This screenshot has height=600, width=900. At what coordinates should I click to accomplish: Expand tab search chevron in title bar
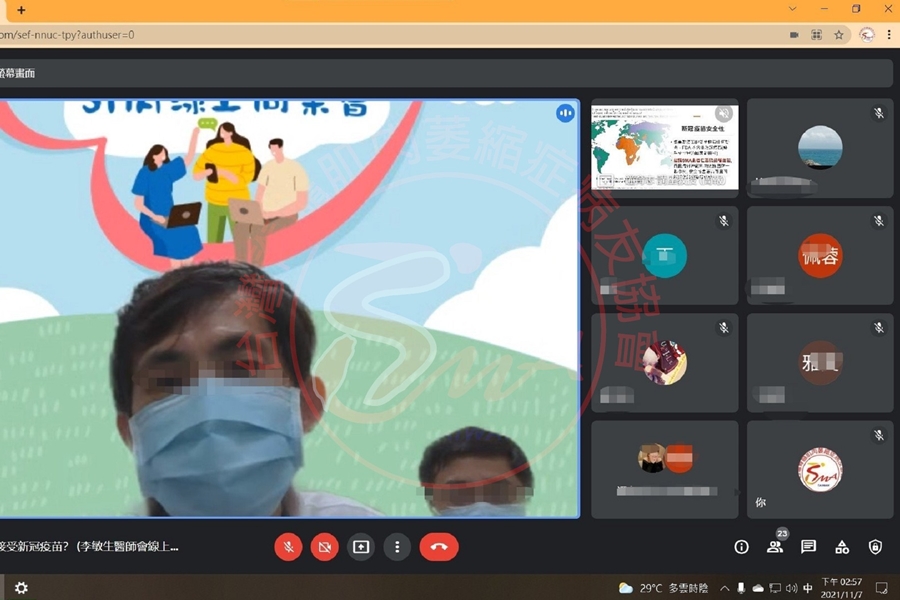point(792,9)
